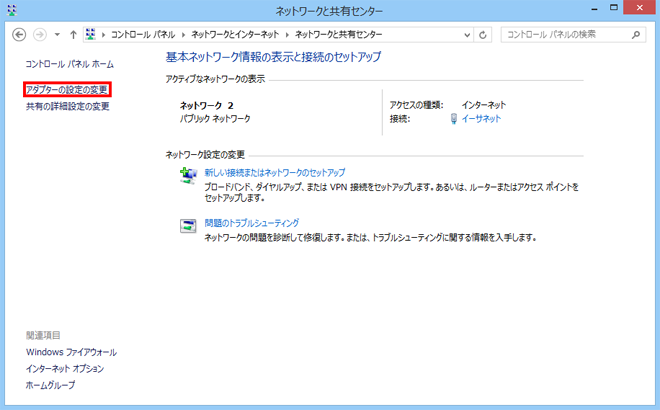
Task: Open インターネット オプション link
Action: pos(65,368)
